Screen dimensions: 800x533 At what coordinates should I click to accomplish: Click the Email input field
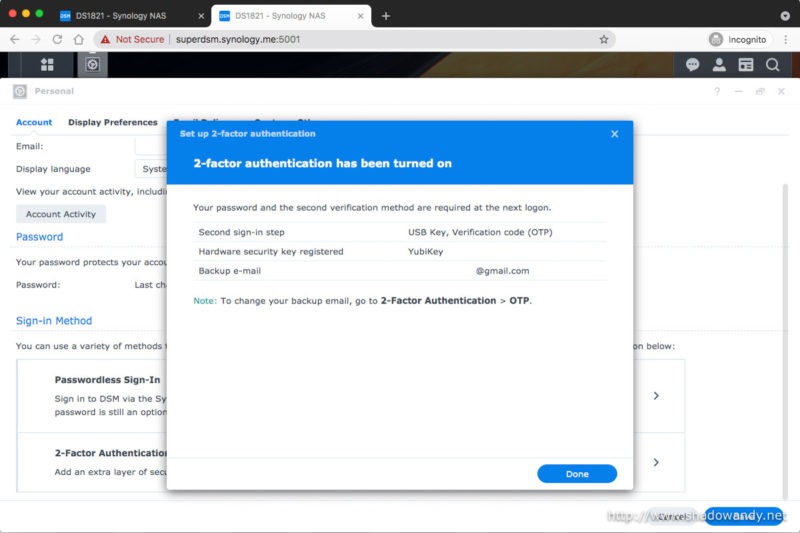(x=151, y=146)
